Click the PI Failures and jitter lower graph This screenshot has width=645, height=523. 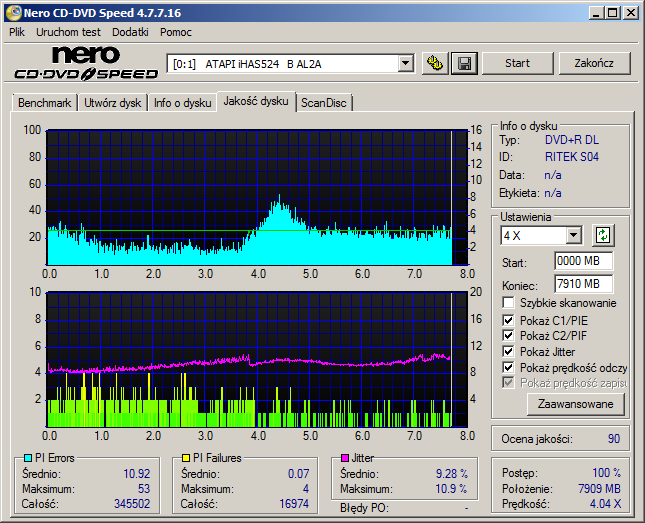point(257,360)
